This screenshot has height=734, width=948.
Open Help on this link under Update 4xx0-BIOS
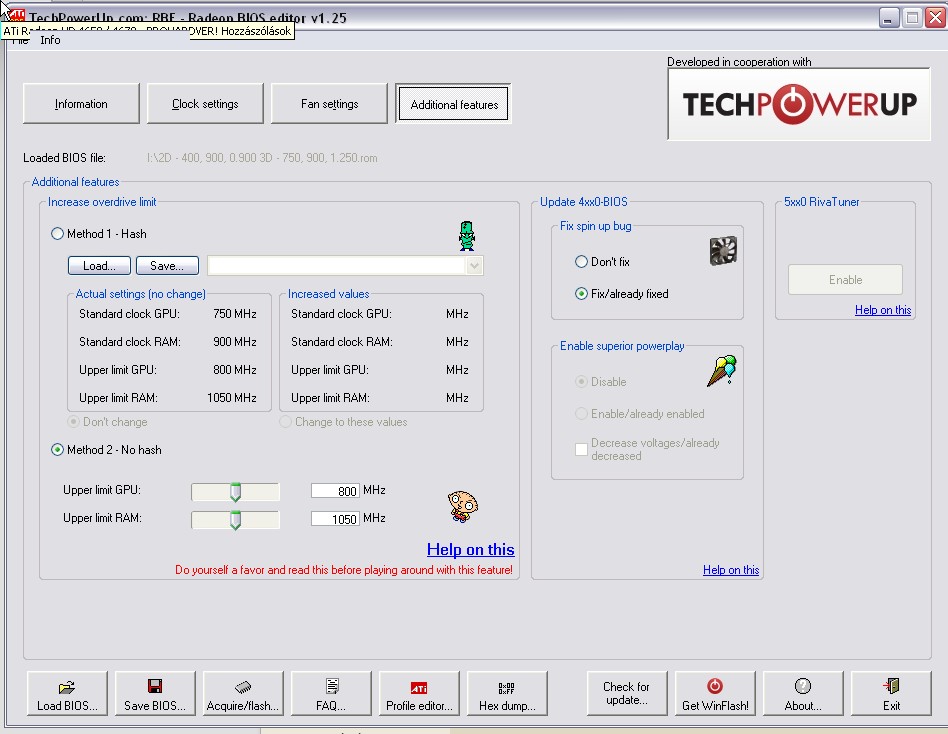[730, 570]
